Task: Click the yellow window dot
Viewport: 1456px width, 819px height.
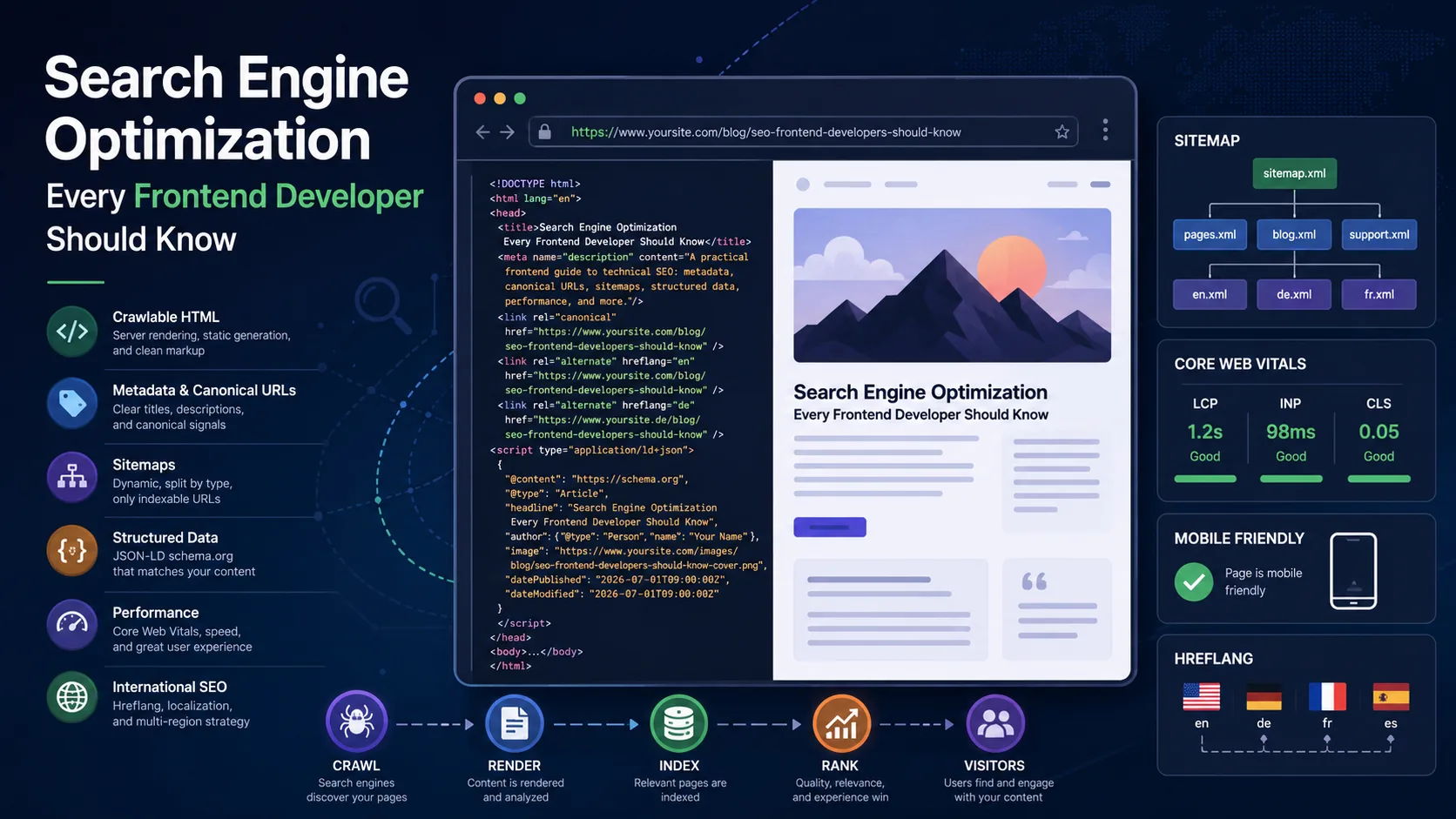Action: 500,98
